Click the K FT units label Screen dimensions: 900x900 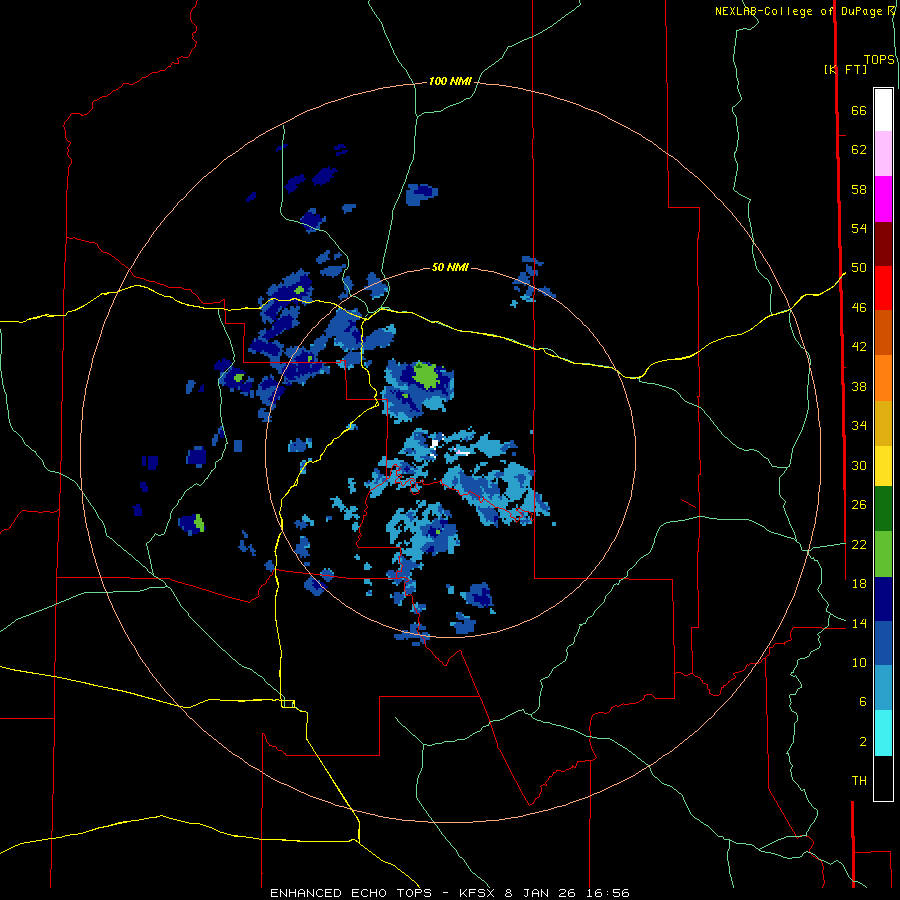845,69
